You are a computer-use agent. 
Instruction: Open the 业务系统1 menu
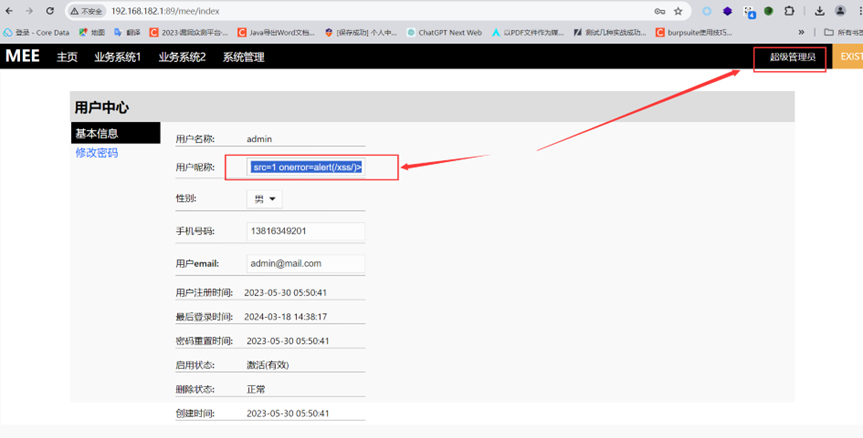[x=118, y=57]
